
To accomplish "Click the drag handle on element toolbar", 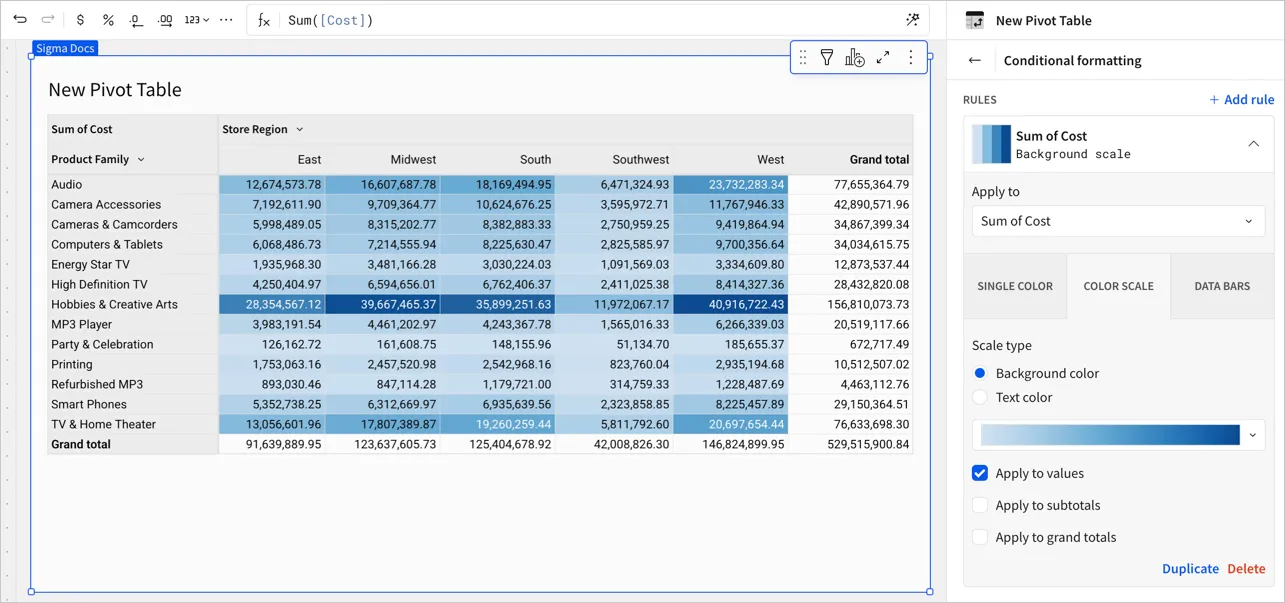I will coord(802,58).
